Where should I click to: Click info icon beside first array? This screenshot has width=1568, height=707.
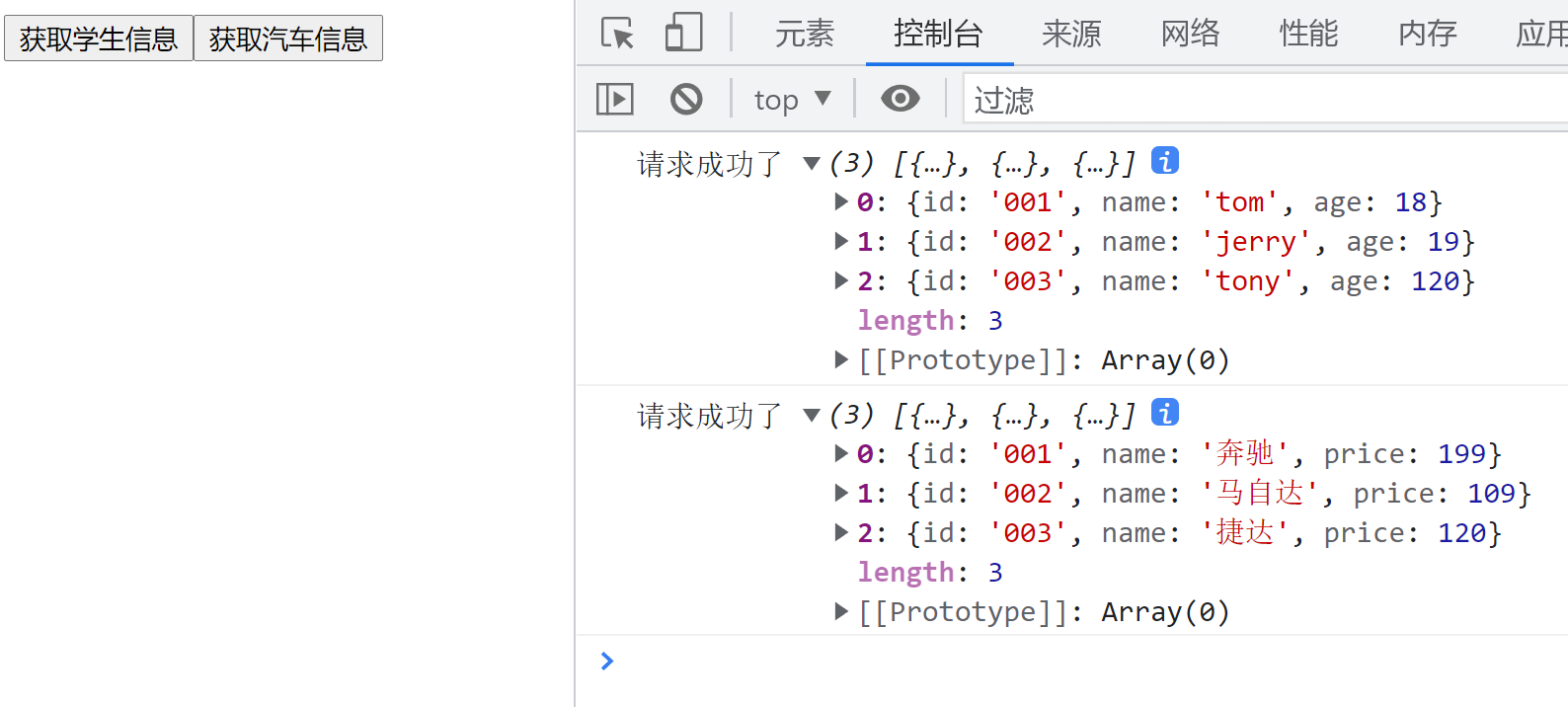1165,161
